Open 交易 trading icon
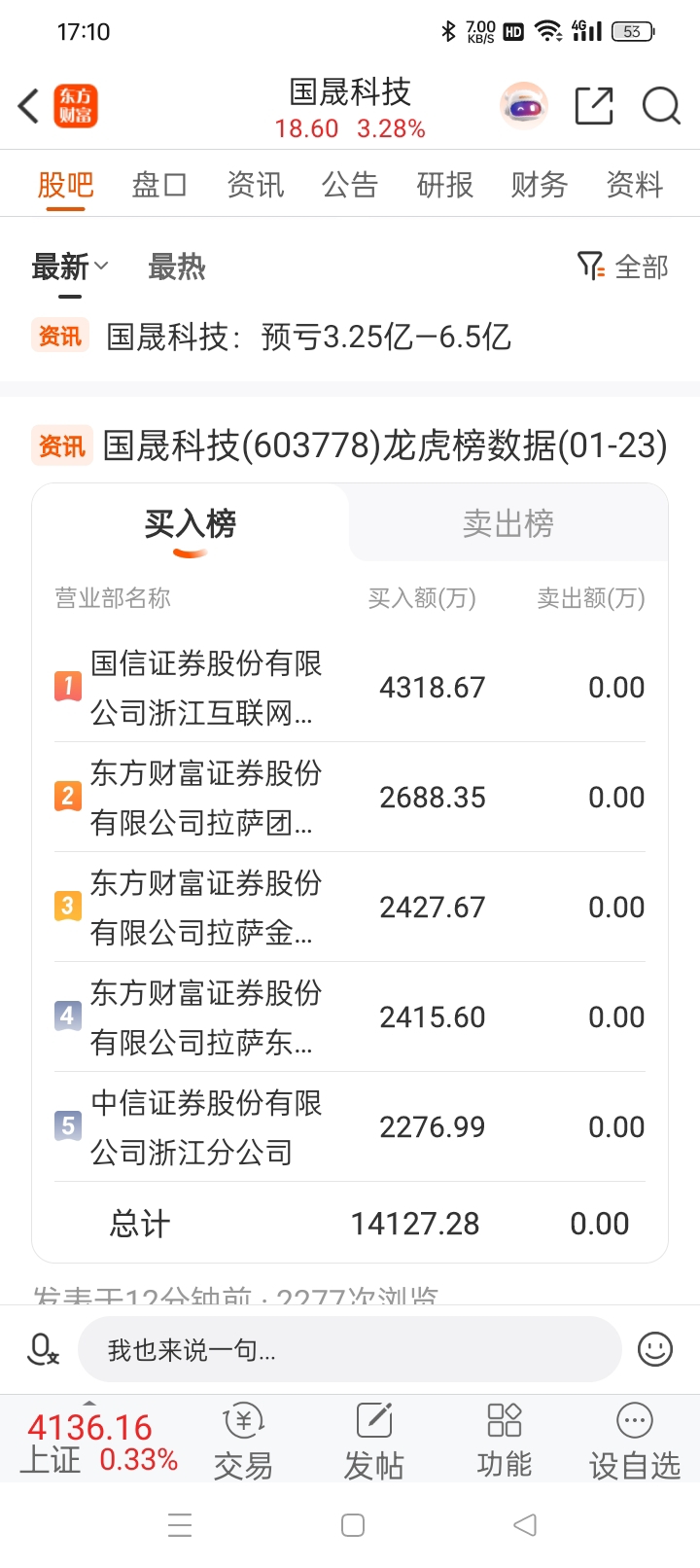Screen dimensions: 700x1568 tap(243, 1442)
